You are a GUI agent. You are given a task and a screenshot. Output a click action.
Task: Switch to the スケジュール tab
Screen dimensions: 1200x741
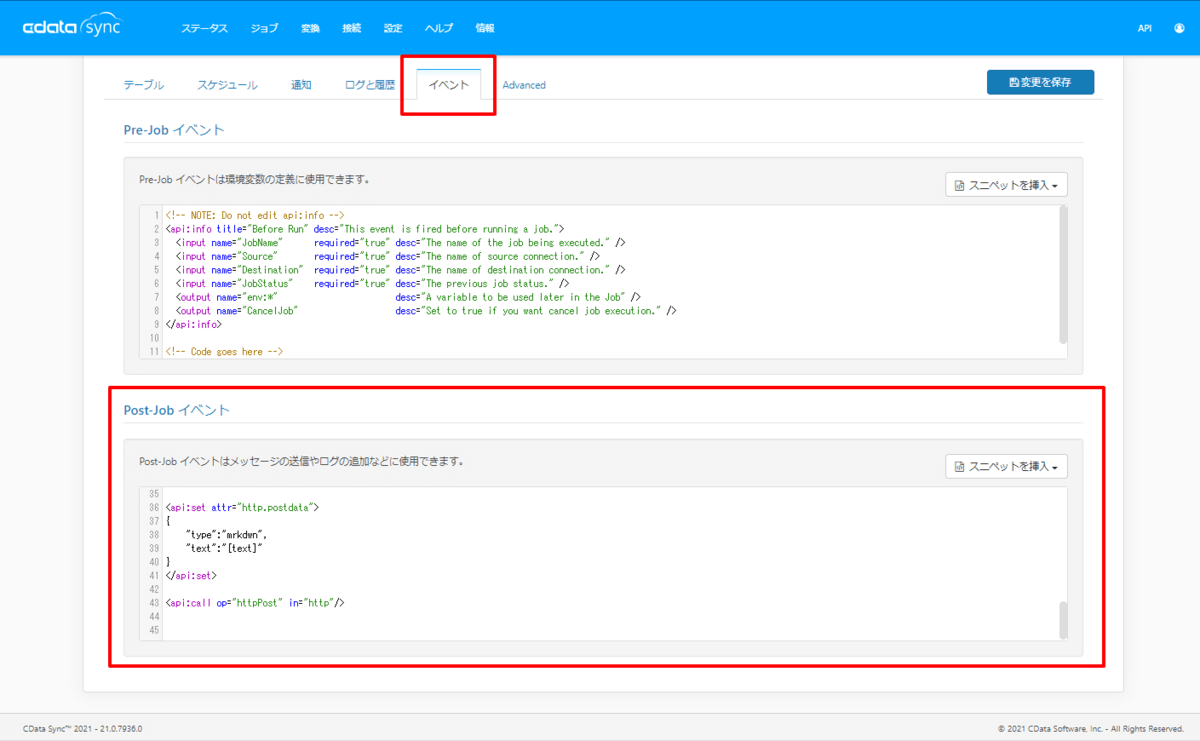(227, 85)
